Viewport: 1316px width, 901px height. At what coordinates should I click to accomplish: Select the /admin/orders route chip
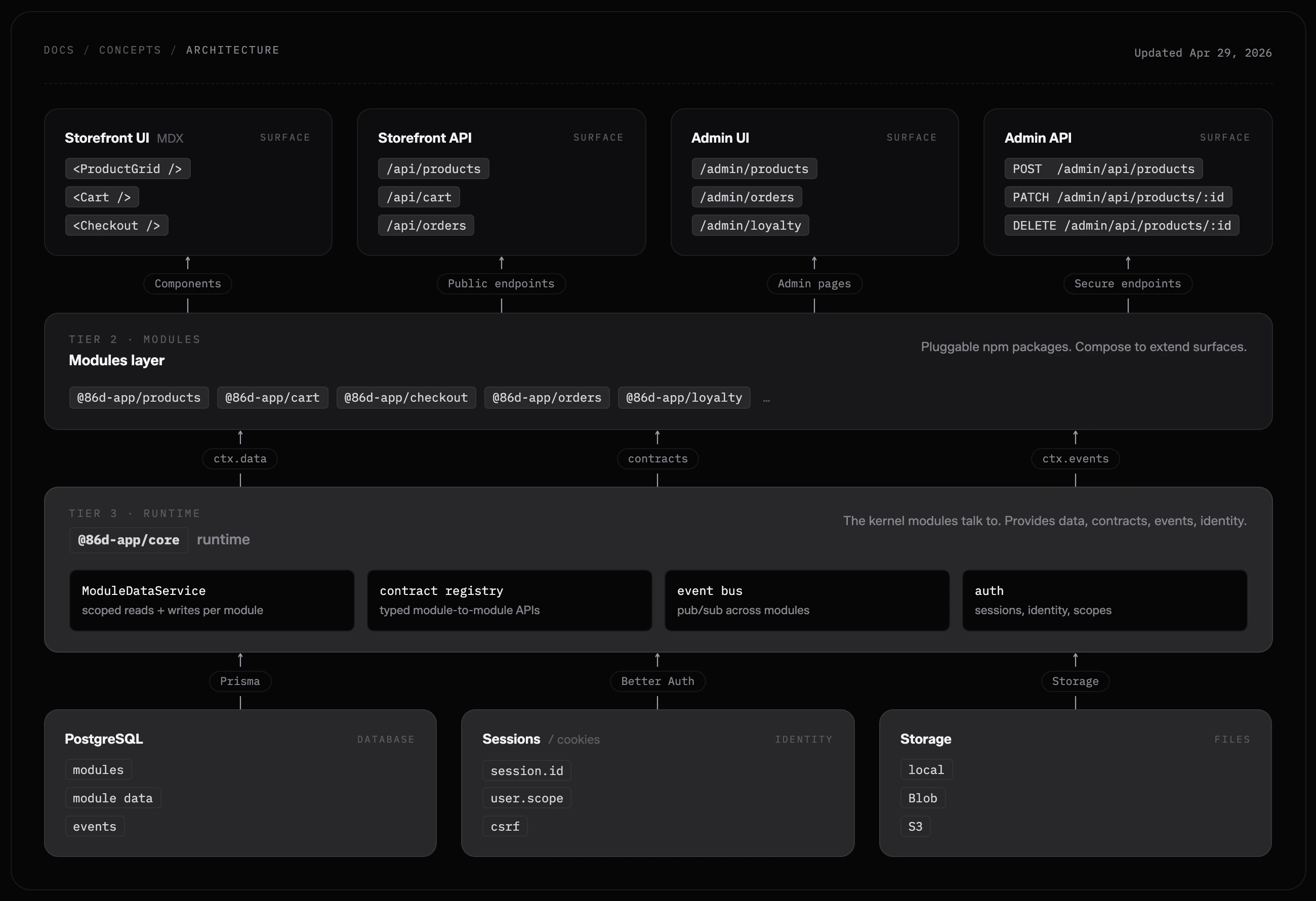(x=747, y=197)
